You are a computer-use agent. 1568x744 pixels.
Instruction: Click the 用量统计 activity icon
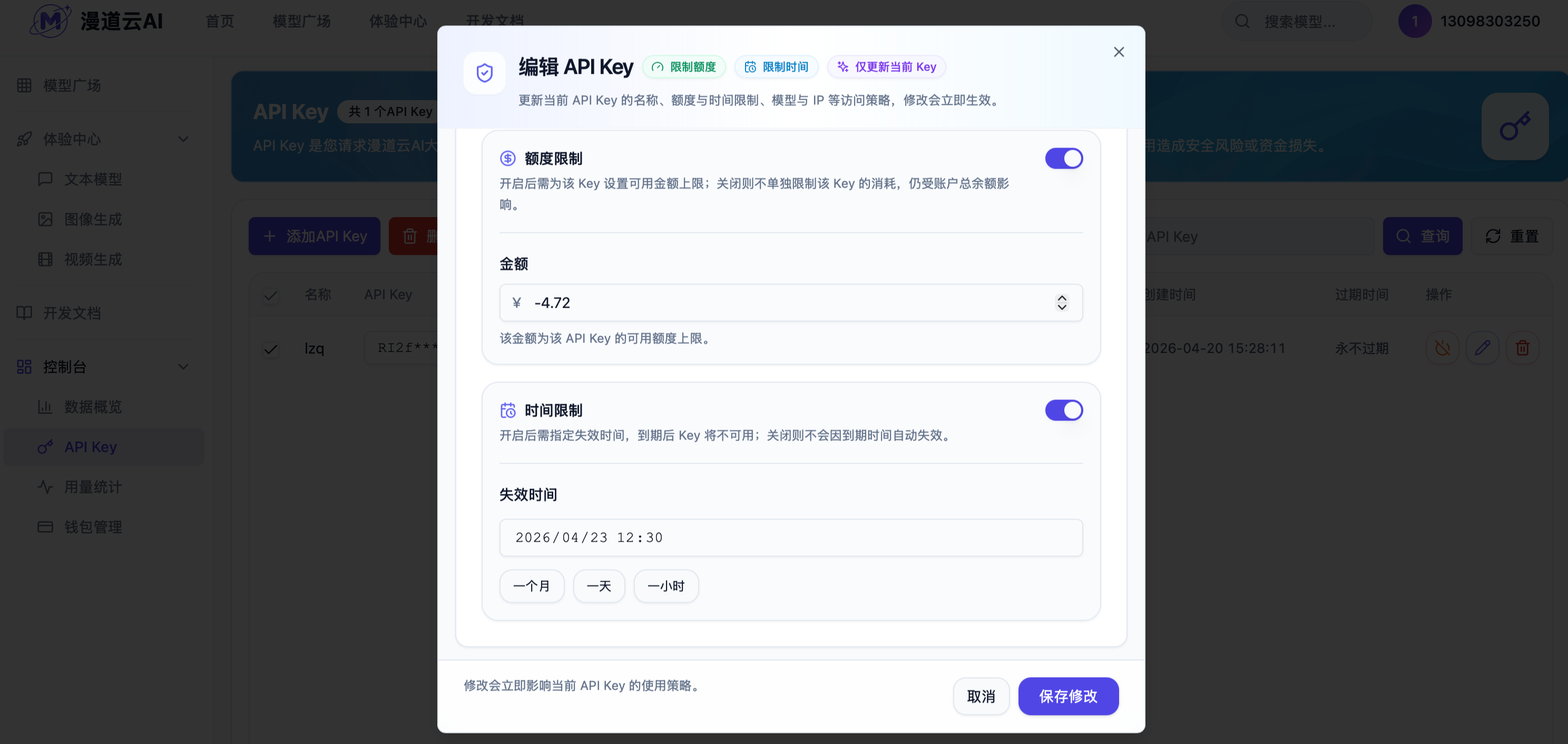coord(45,487)
